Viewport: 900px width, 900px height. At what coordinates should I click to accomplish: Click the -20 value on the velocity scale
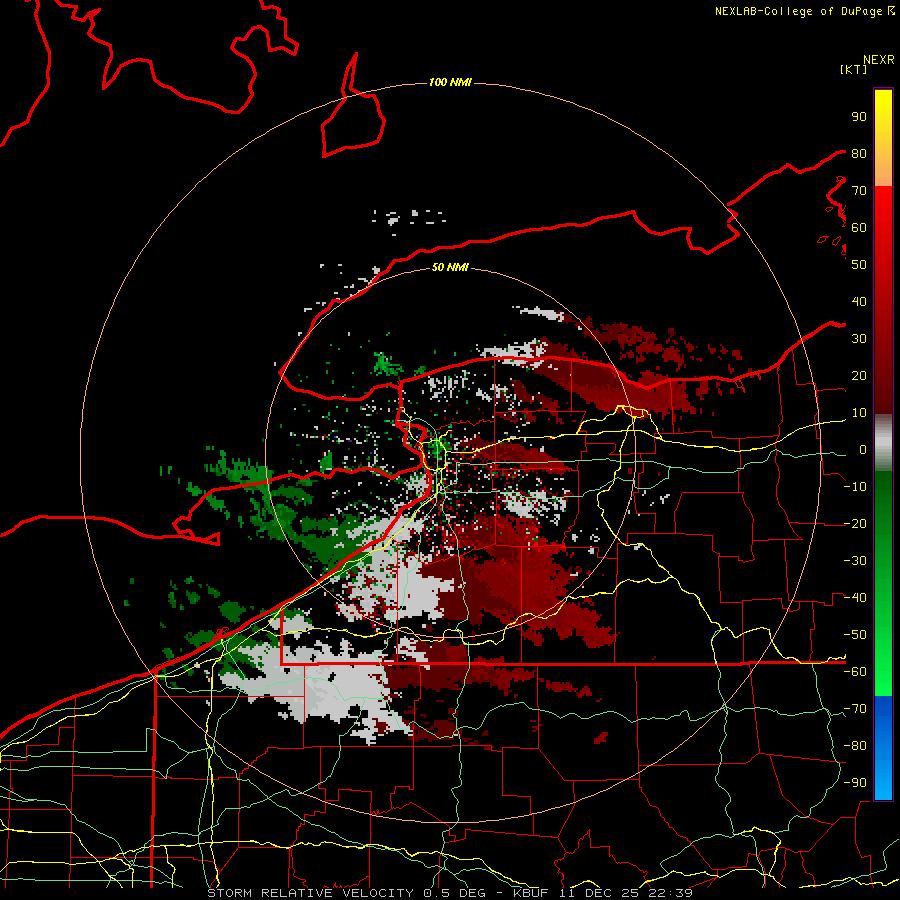(855, 523)
